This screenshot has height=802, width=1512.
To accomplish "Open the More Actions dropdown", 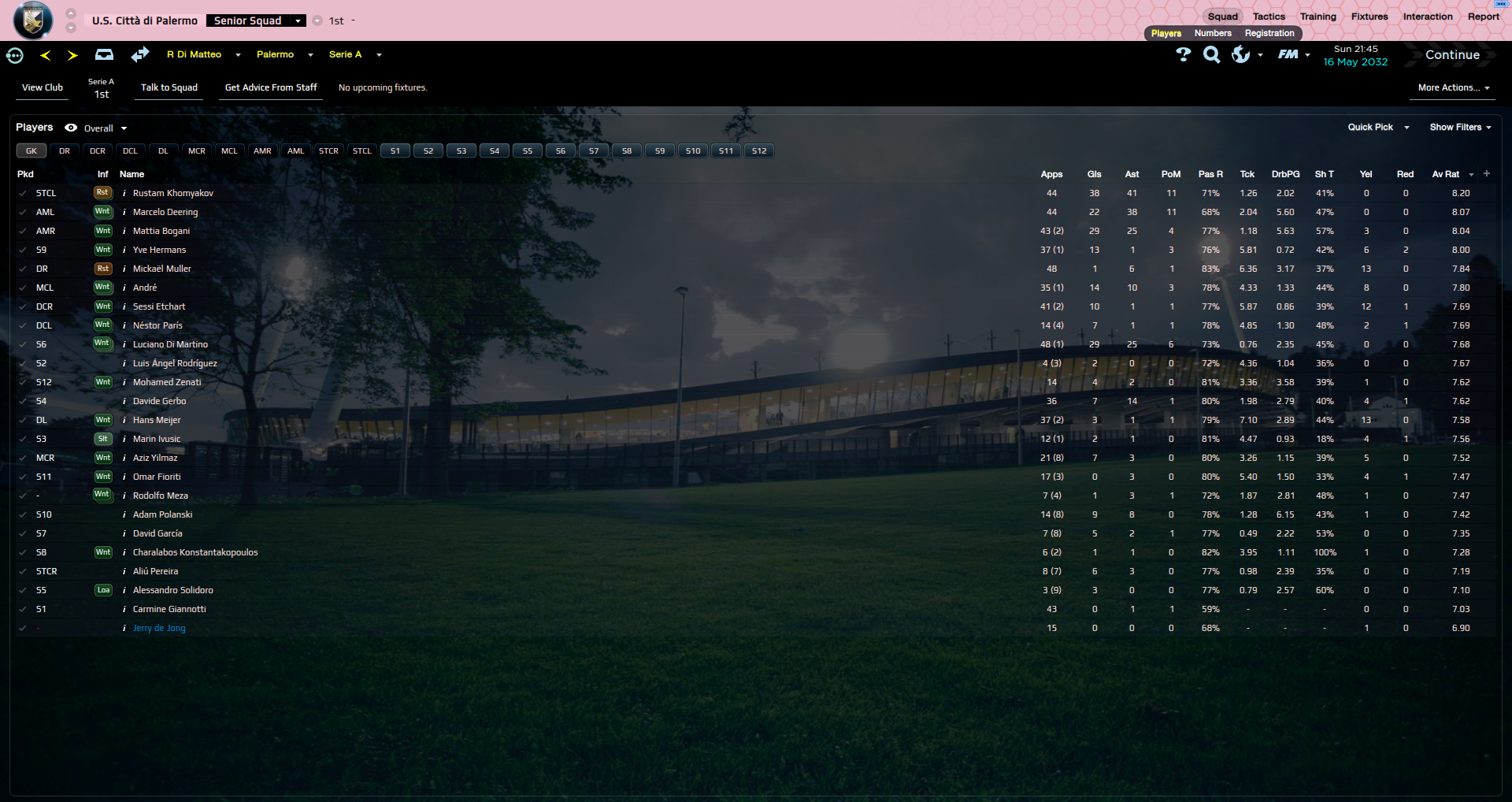I will click(x=1454, y=87).
